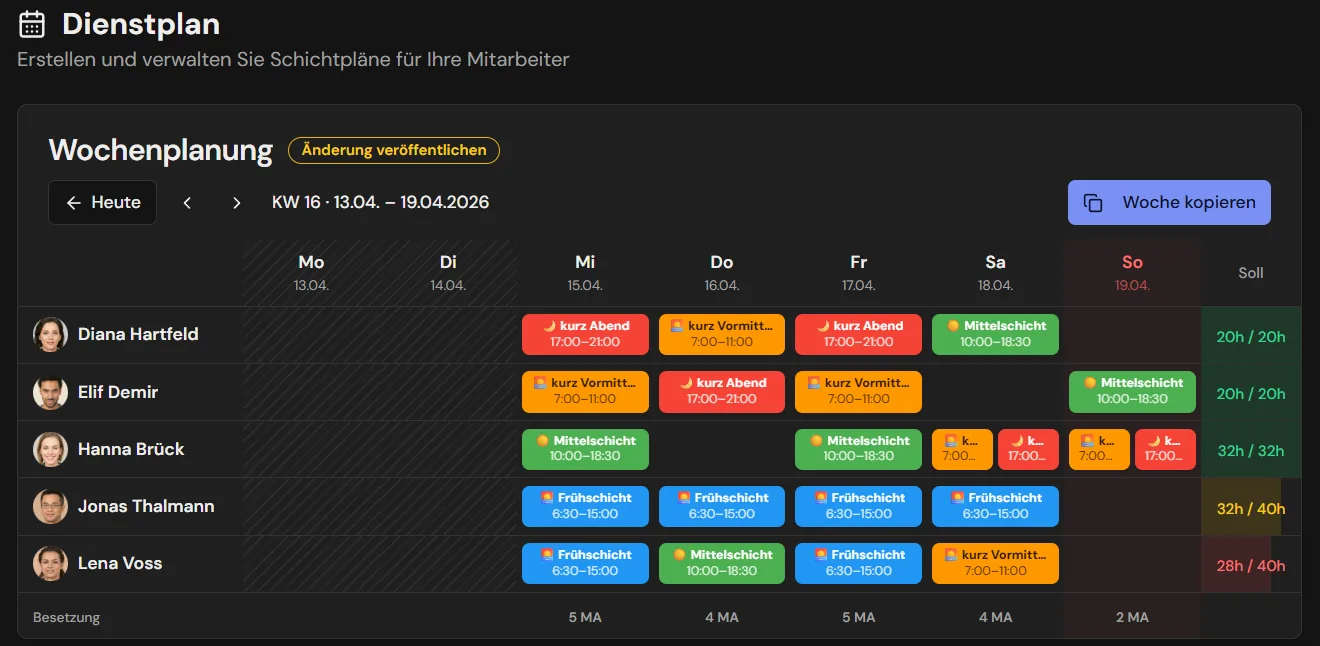The image size is (1320, 646).
Task: Open Elif Demir's Sunday Mittelschicht shift
Action: point(1132,391)
